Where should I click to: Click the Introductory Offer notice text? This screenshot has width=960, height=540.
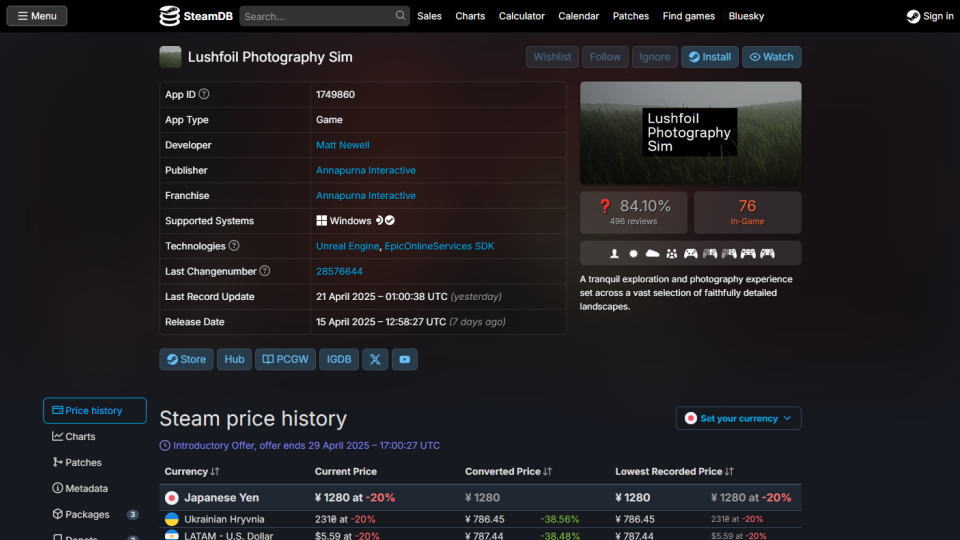tap(306, 445)
